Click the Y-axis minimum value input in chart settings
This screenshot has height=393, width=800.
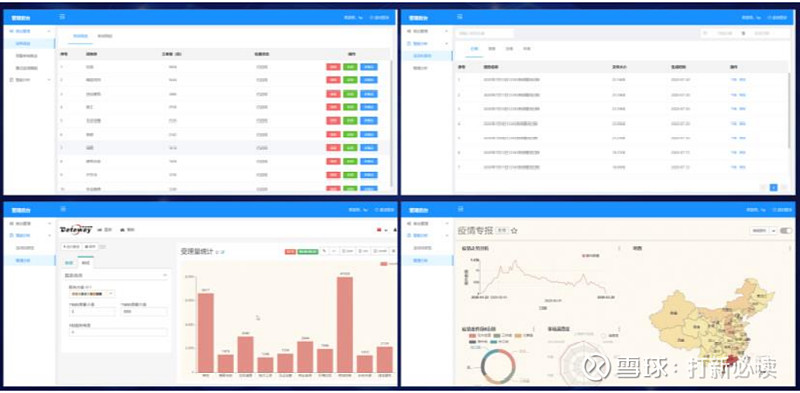(92, 311)
